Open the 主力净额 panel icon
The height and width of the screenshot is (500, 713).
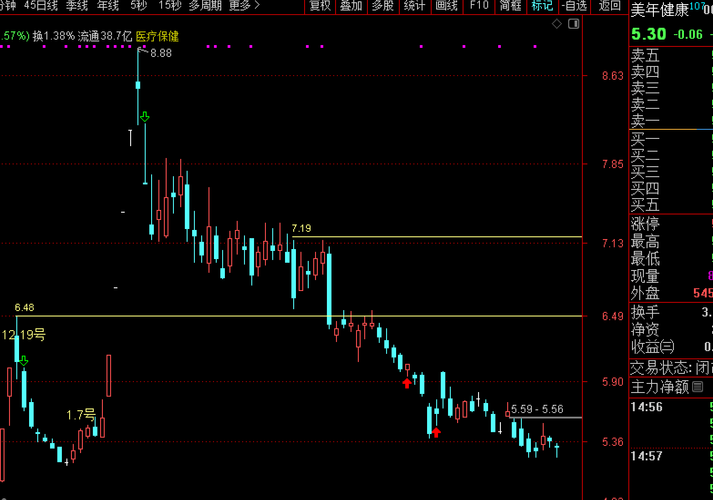[x=698, y=387]
